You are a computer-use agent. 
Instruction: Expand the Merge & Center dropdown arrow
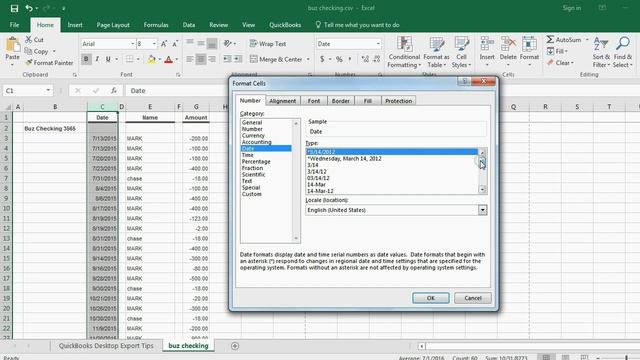(x=308, y=59)
